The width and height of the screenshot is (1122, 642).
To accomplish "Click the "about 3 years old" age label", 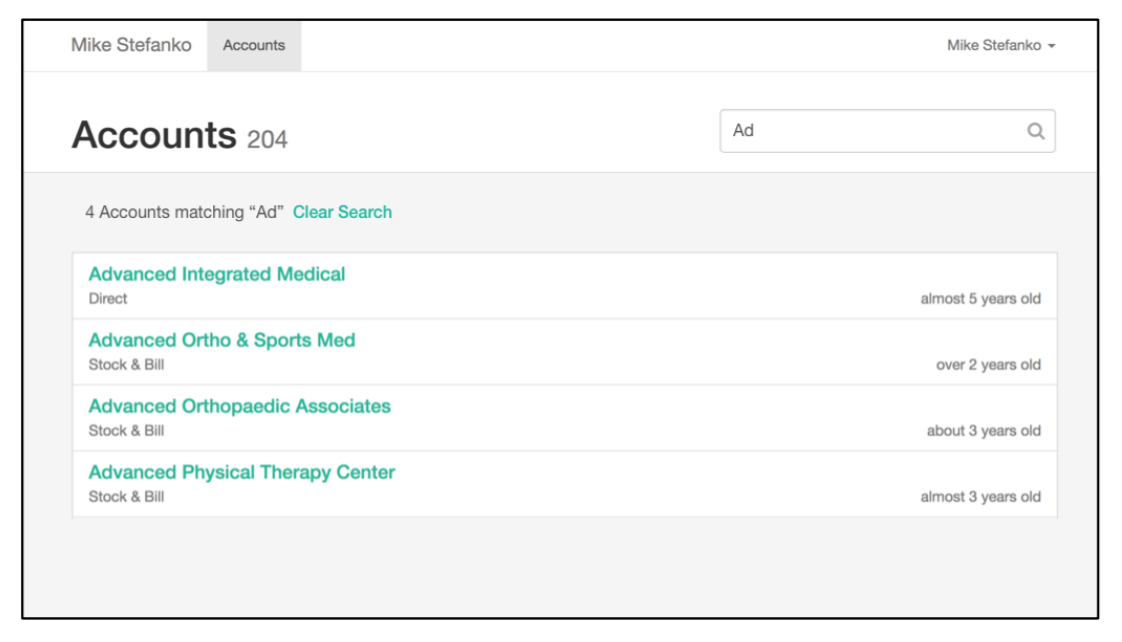I will pyautogui.click(x=983, y=431).
